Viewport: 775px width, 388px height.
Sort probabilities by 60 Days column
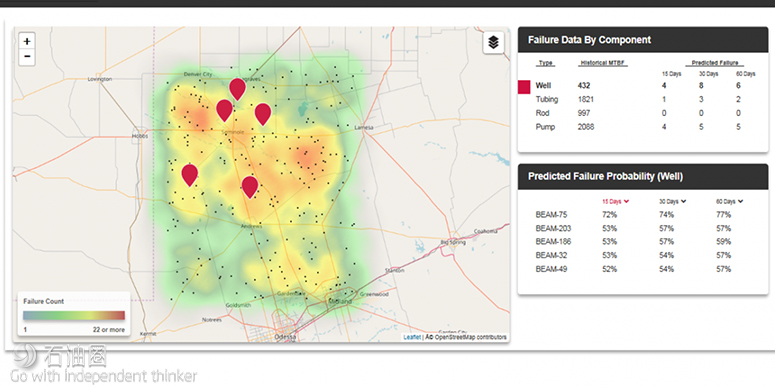pos(730,201)
